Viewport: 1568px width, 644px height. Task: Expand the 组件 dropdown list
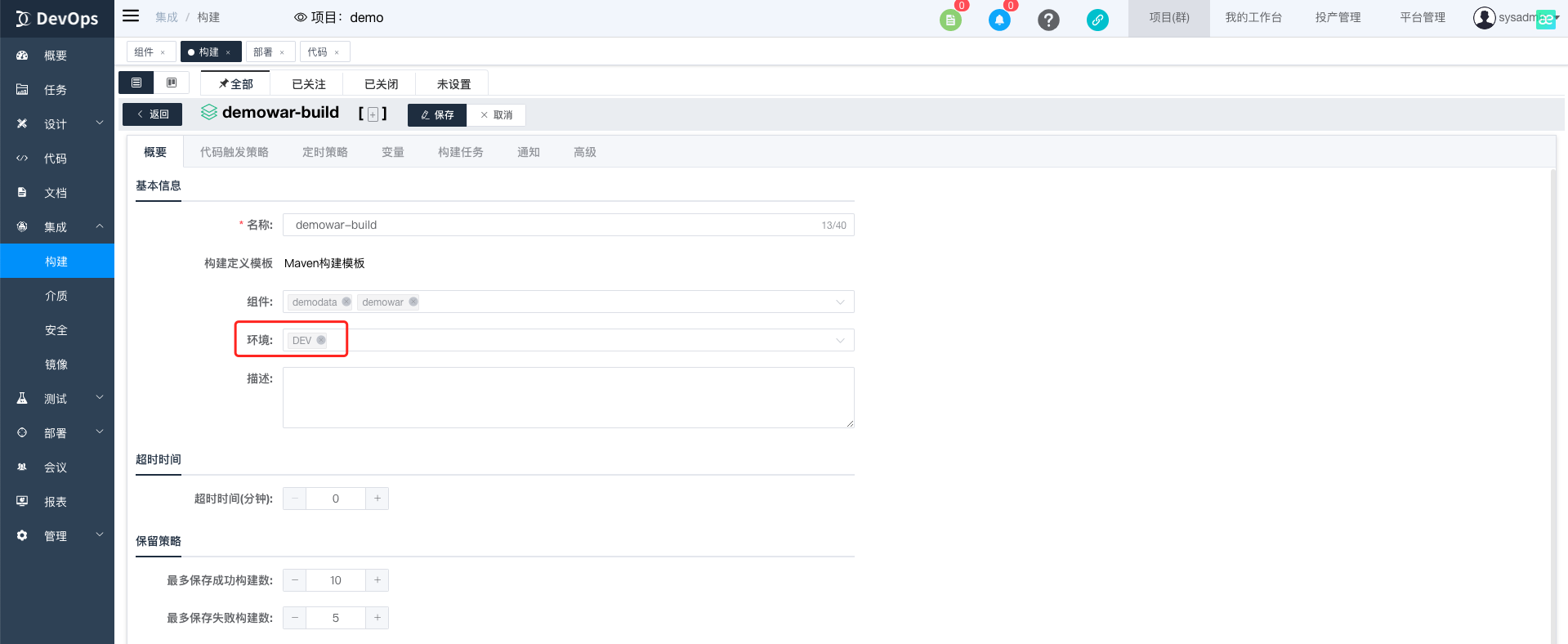pyautogui.click(x=840, y=302)
